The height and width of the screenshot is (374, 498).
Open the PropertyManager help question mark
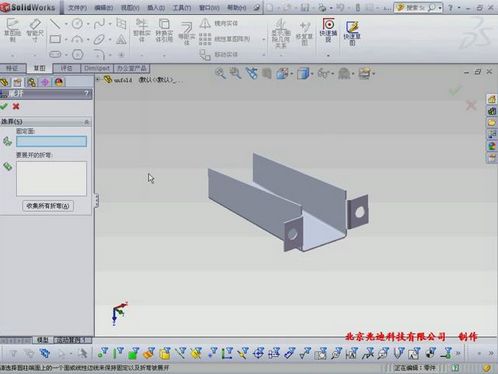click(87, 93)
